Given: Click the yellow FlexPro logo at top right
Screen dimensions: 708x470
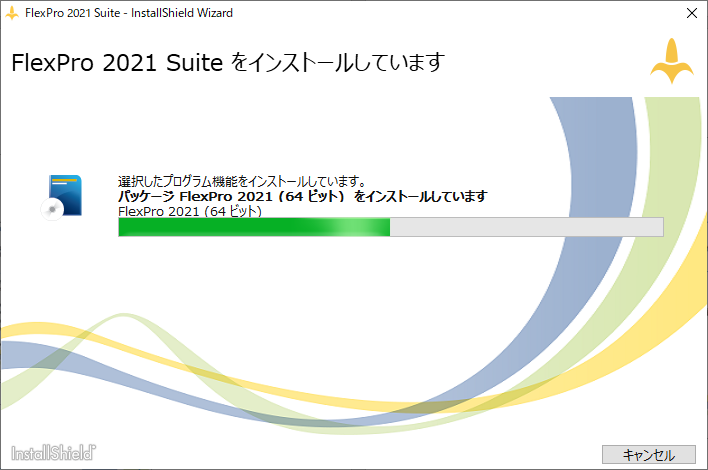Looking at the screenshot, I should [x=672, y=61].
